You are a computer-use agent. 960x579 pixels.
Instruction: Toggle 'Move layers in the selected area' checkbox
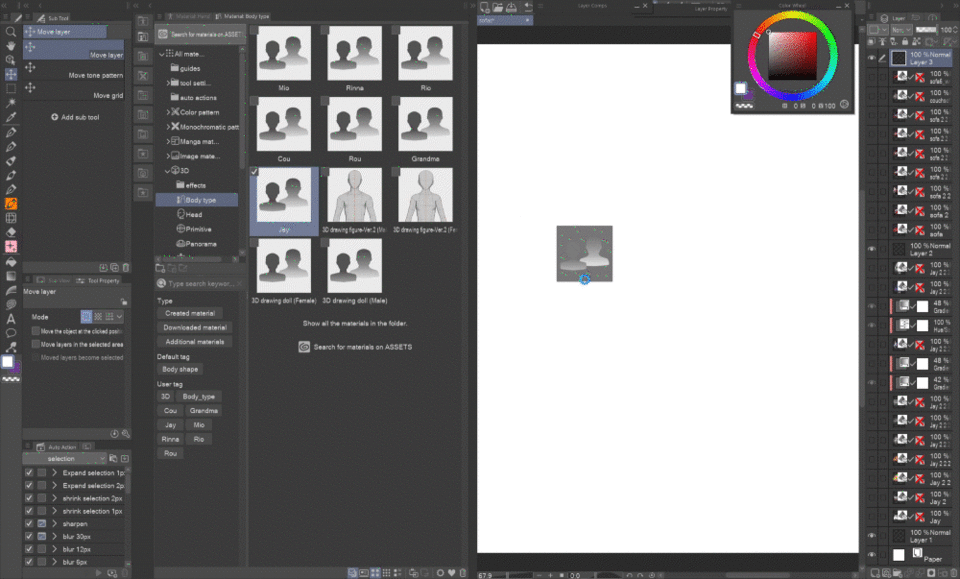pyautogui.click(x=36, y=344)
